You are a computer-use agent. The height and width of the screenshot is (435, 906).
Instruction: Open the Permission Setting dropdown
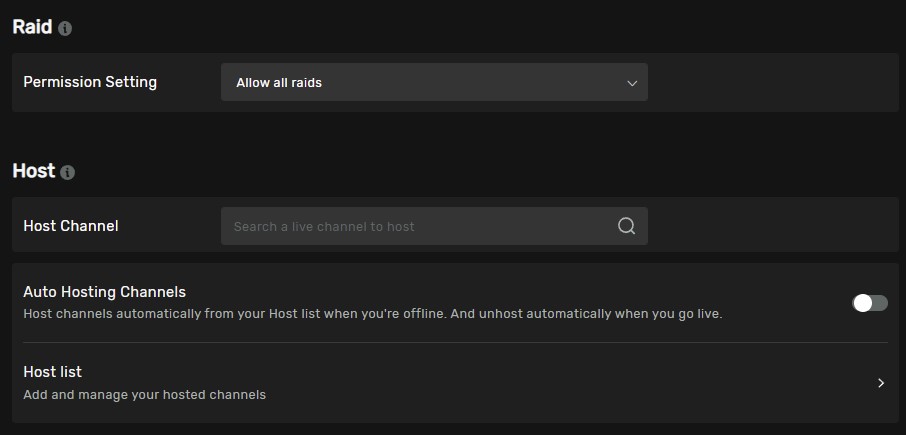click(434, 83)
